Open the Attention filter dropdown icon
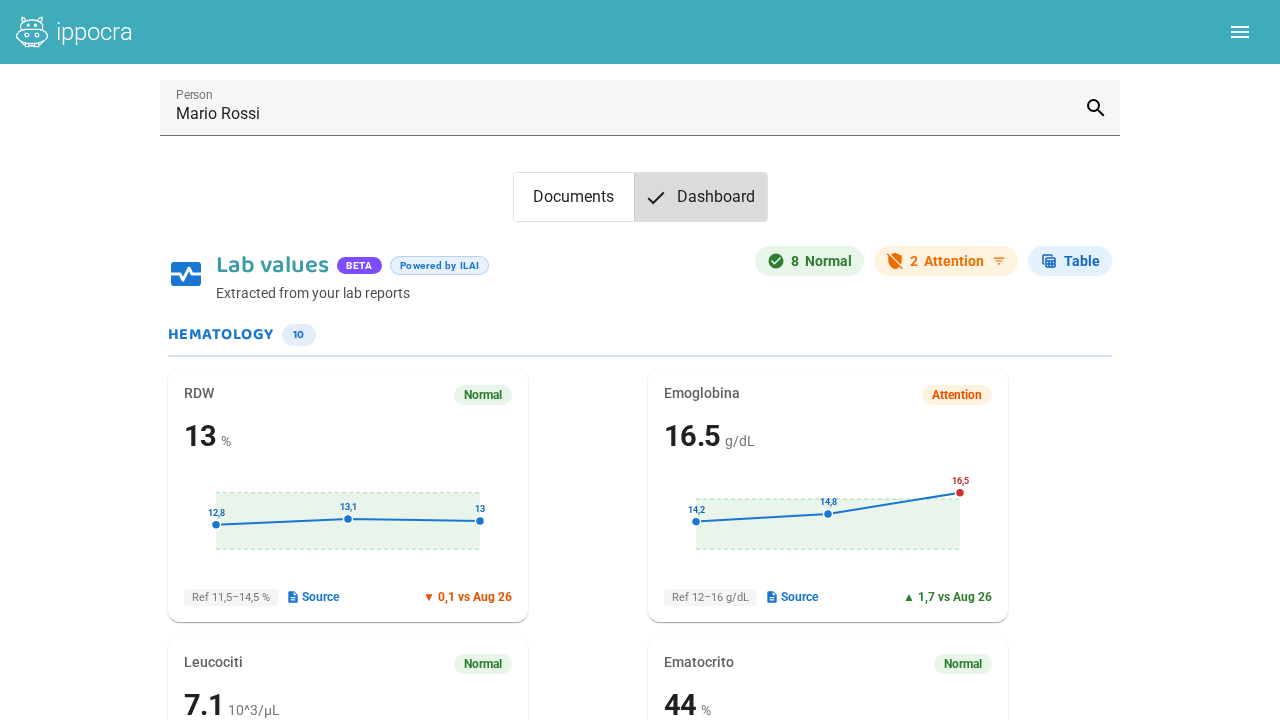The image size is (1280, 720). point(999,261)
